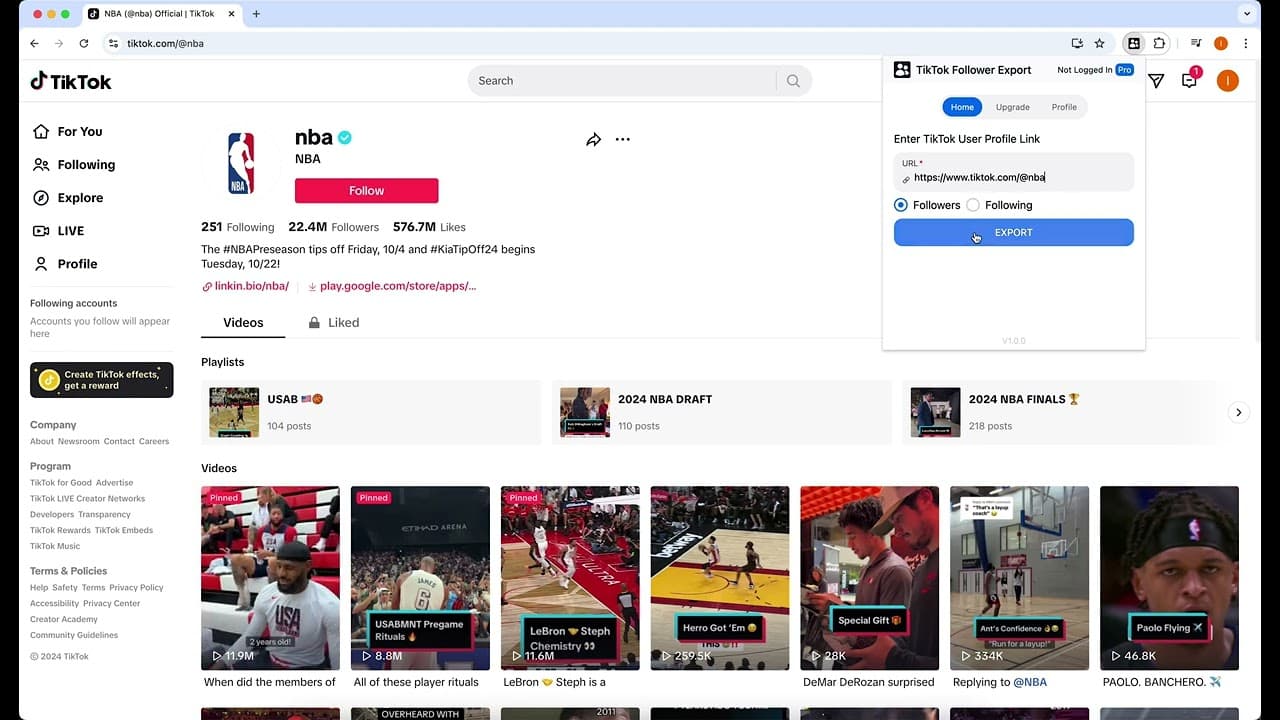This screenshot has height=720, width=1280.
Task: Switch to the Liked tab
Action: click(334, 323)
